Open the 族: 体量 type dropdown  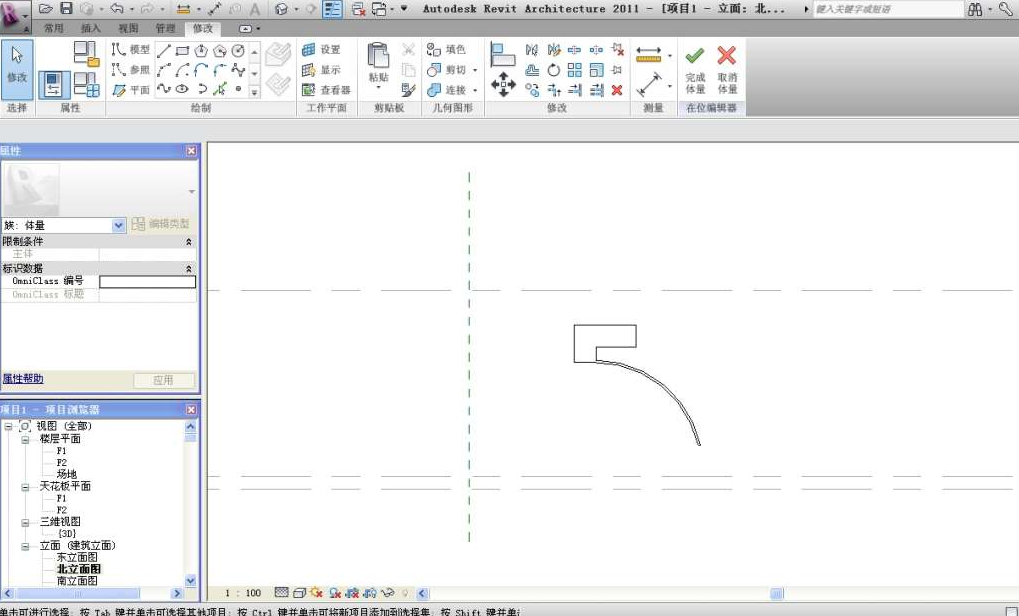119,225
